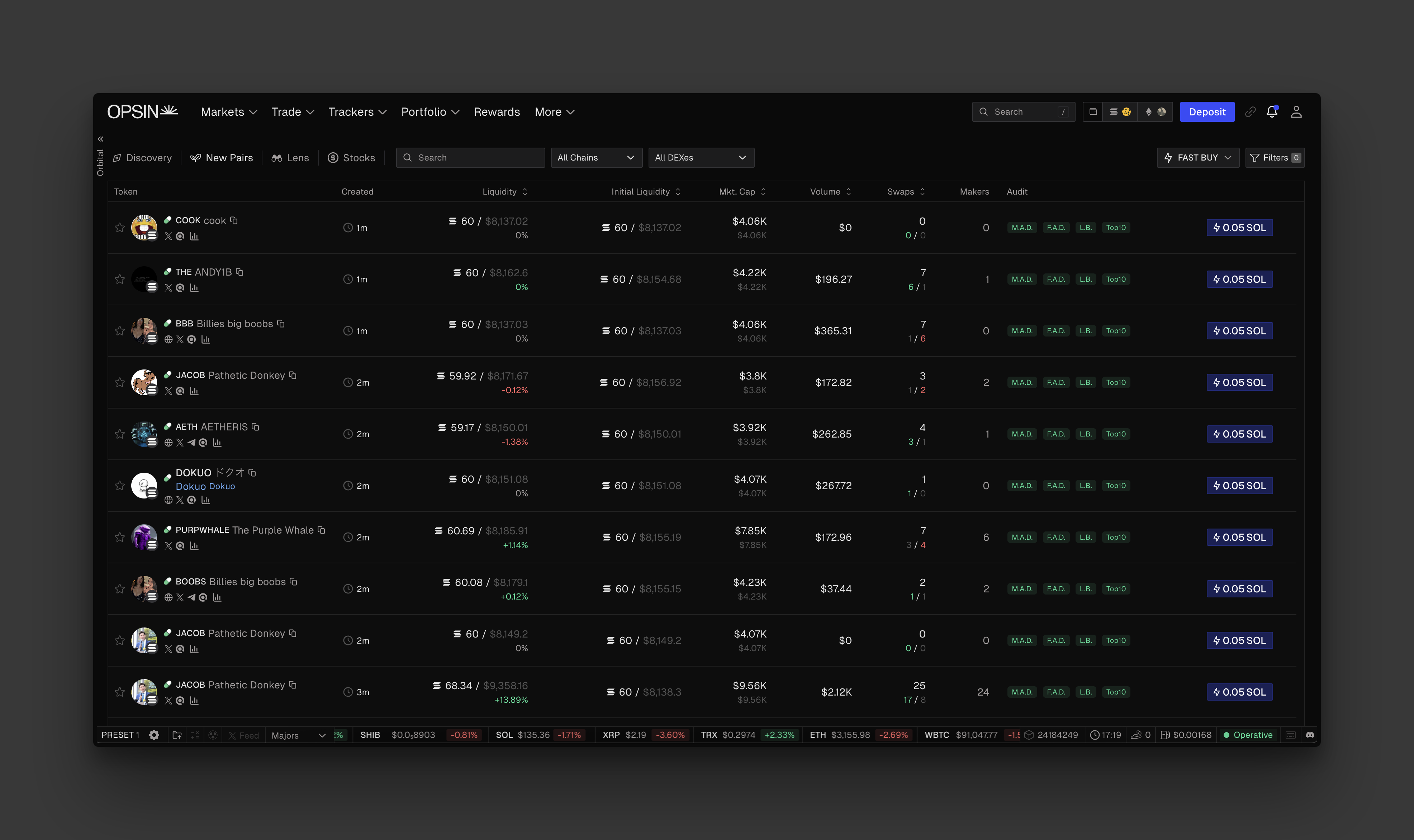This screenshot has width=1414, height=840.
Task: Collapse the Orbital sidebar arrows
Action: coord(100,139)
